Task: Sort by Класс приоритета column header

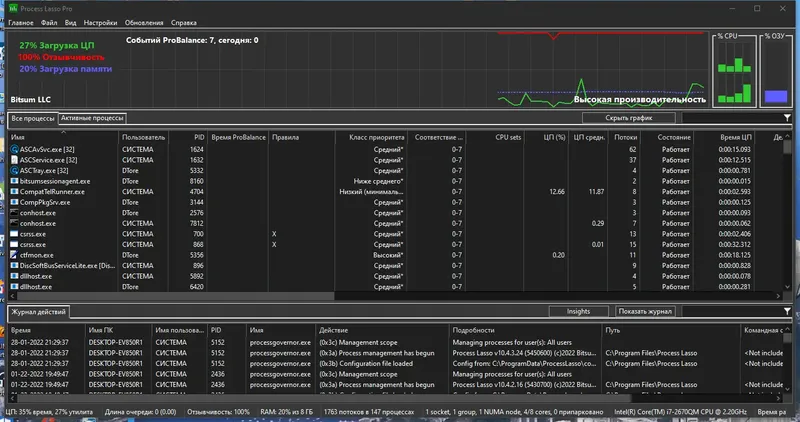Action: 371,137
